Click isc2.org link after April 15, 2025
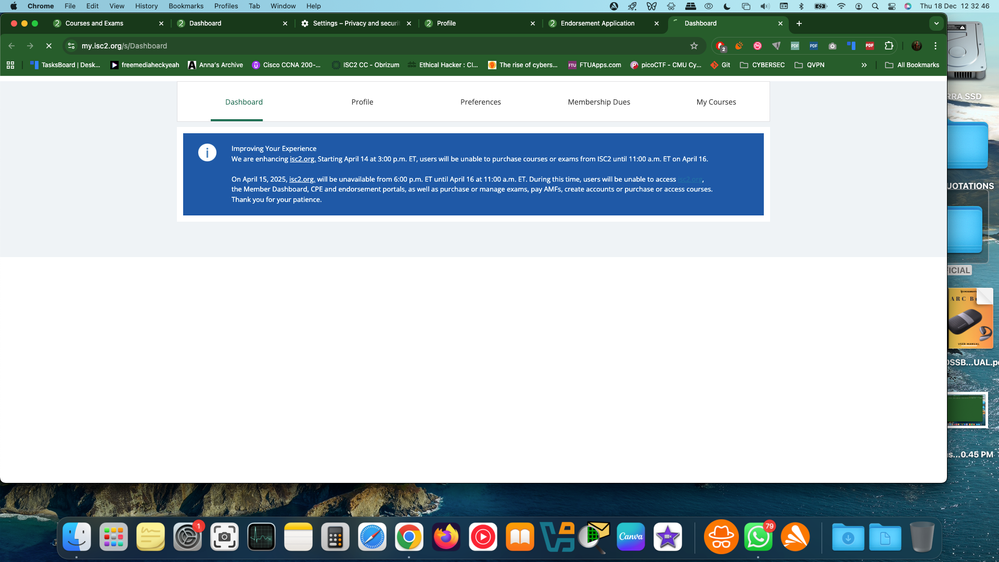The image size is (999, 562). click(301, 179)
